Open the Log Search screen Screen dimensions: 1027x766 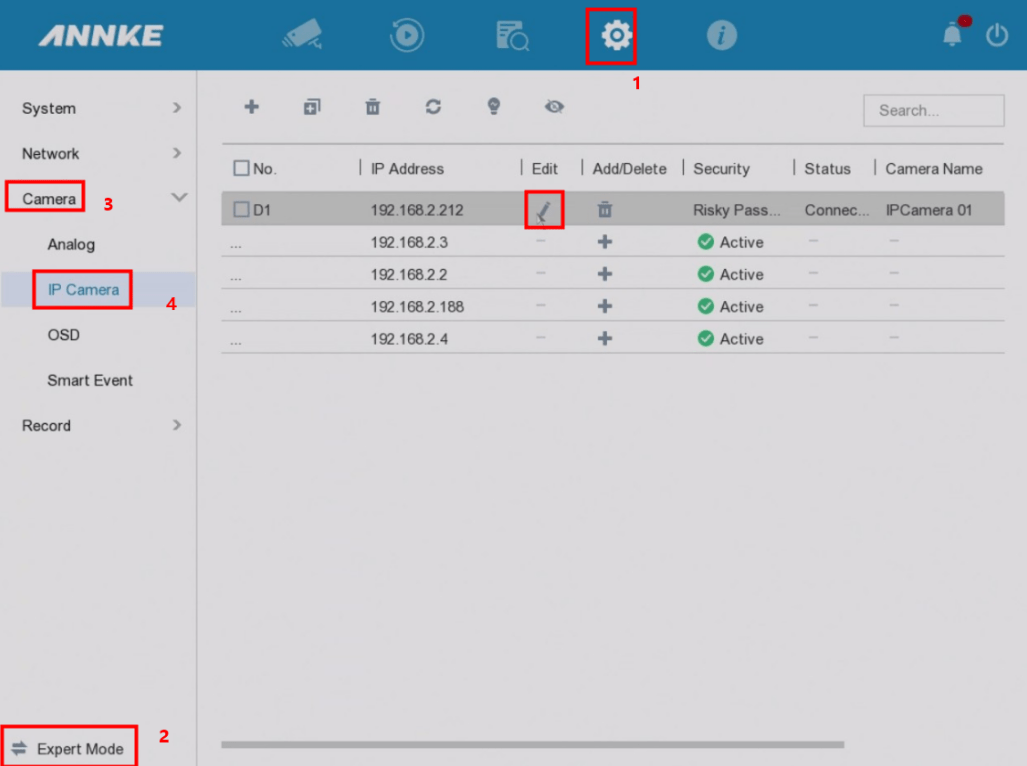click(x=511, y=33)
